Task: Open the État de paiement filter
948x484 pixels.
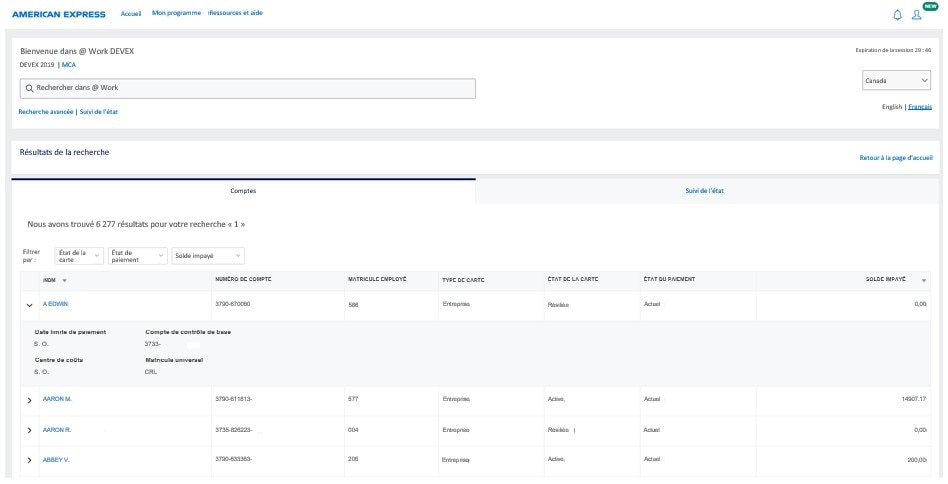Action: [x=138, y=256]
